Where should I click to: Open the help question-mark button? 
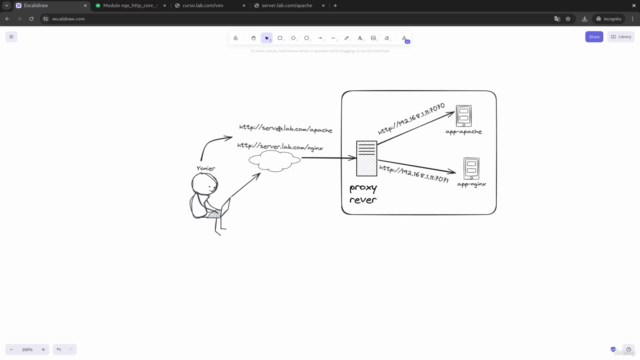[x=629, y=349]
